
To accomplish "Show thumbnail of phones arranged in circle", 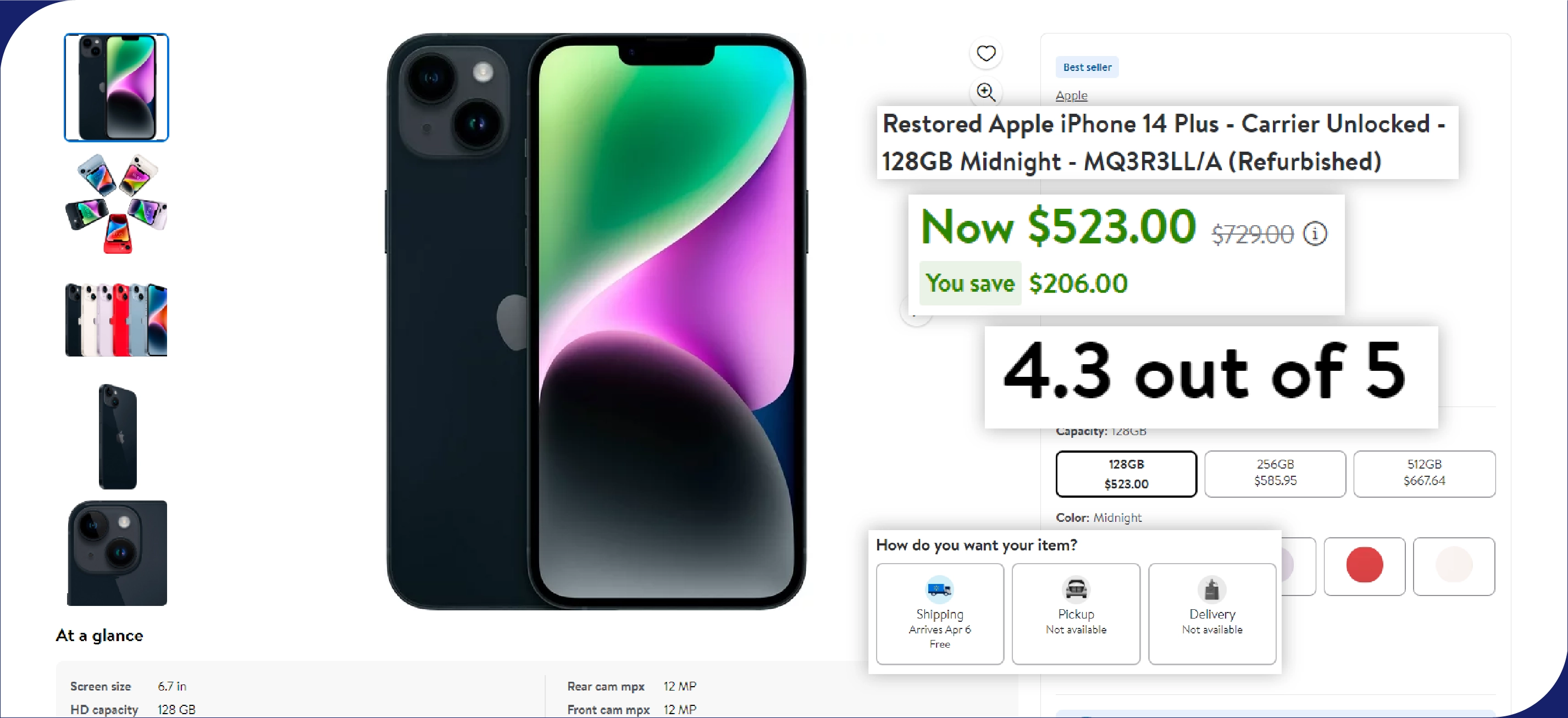I will tap(117, 204).
